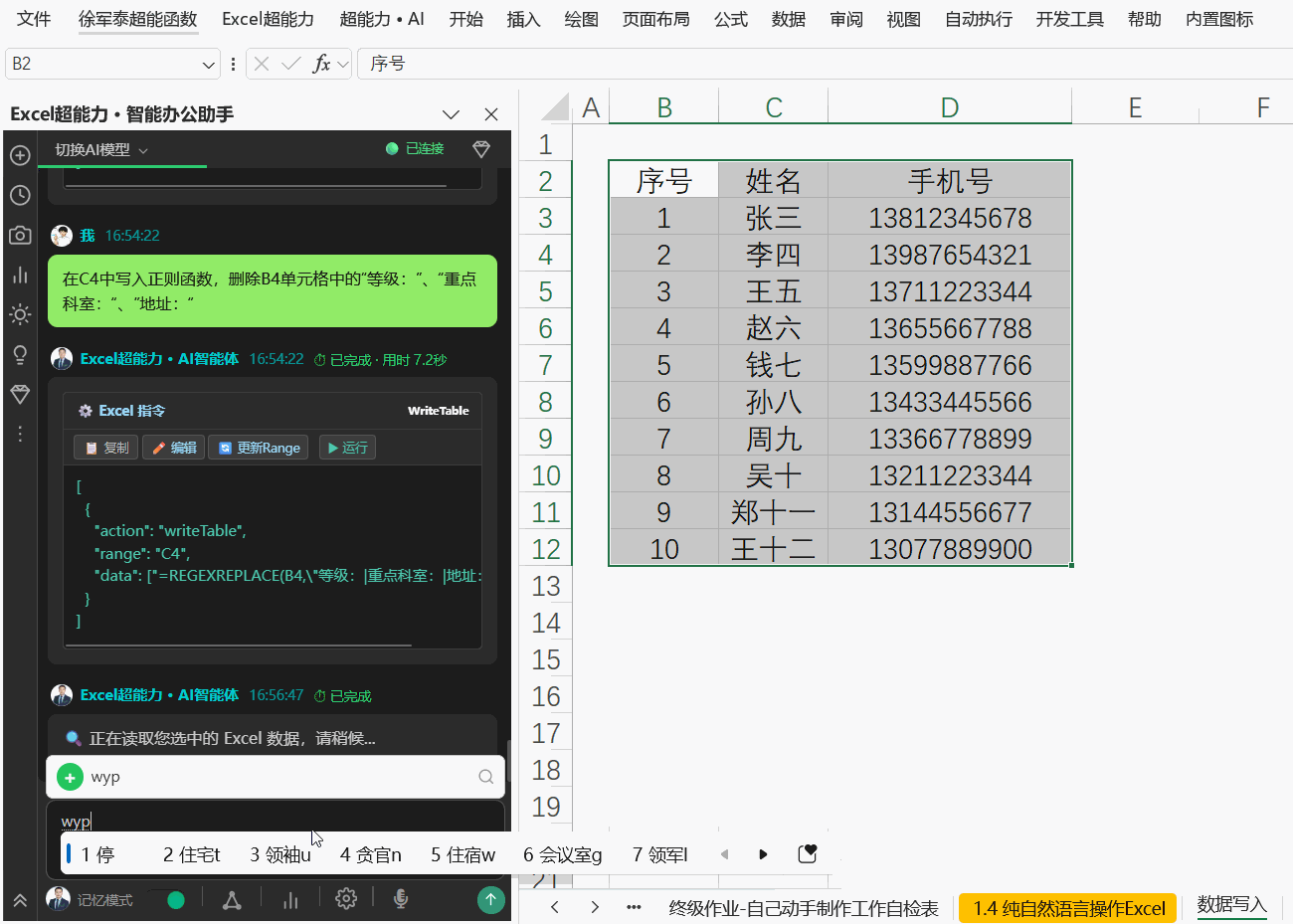The height and width of the screenshot is (924, 1293).
Task: Click the formula bar three-dot handle
Action: [233, 64]
